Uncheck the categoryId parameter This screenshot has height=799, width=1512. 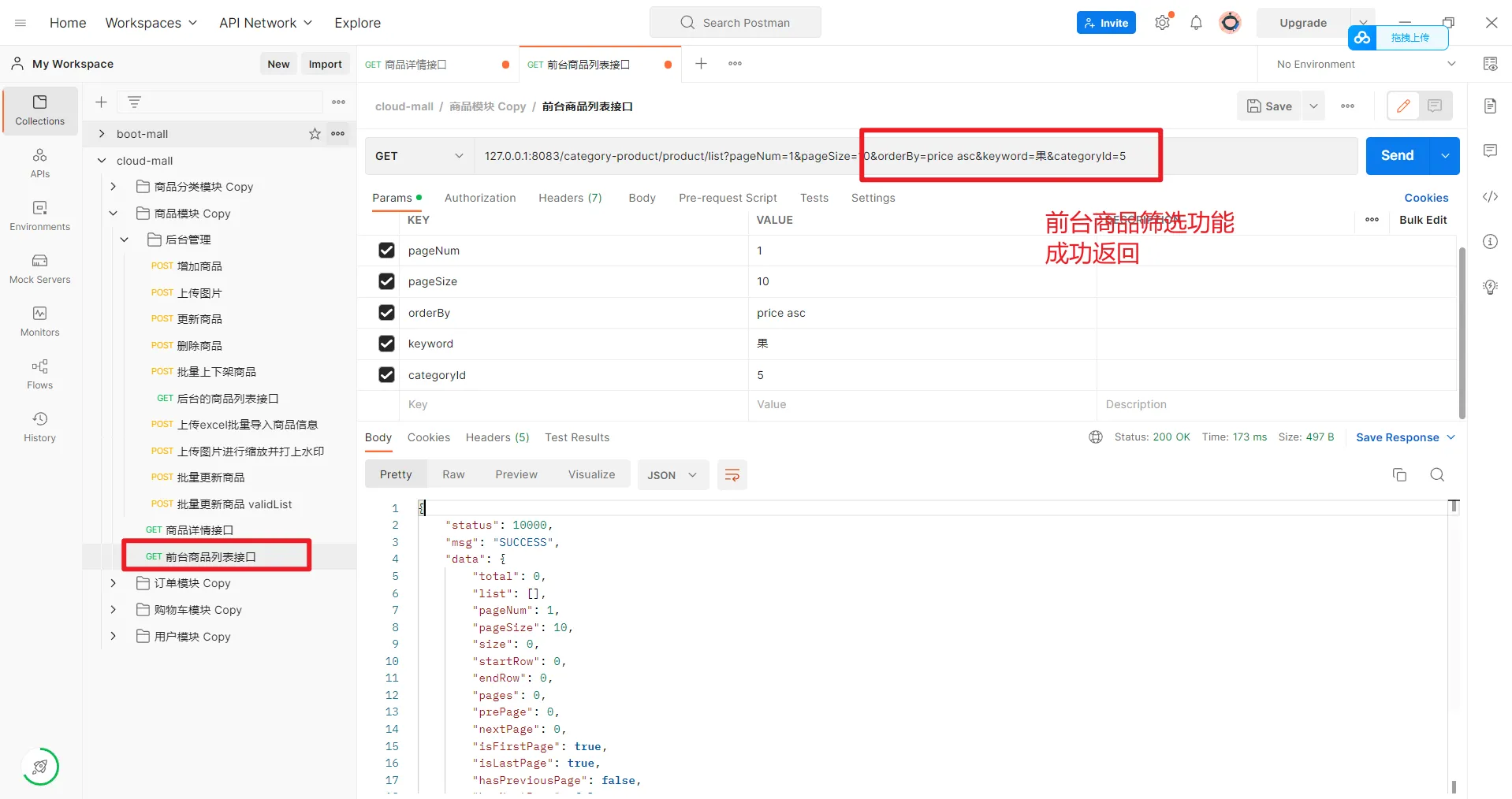point(386,375)
